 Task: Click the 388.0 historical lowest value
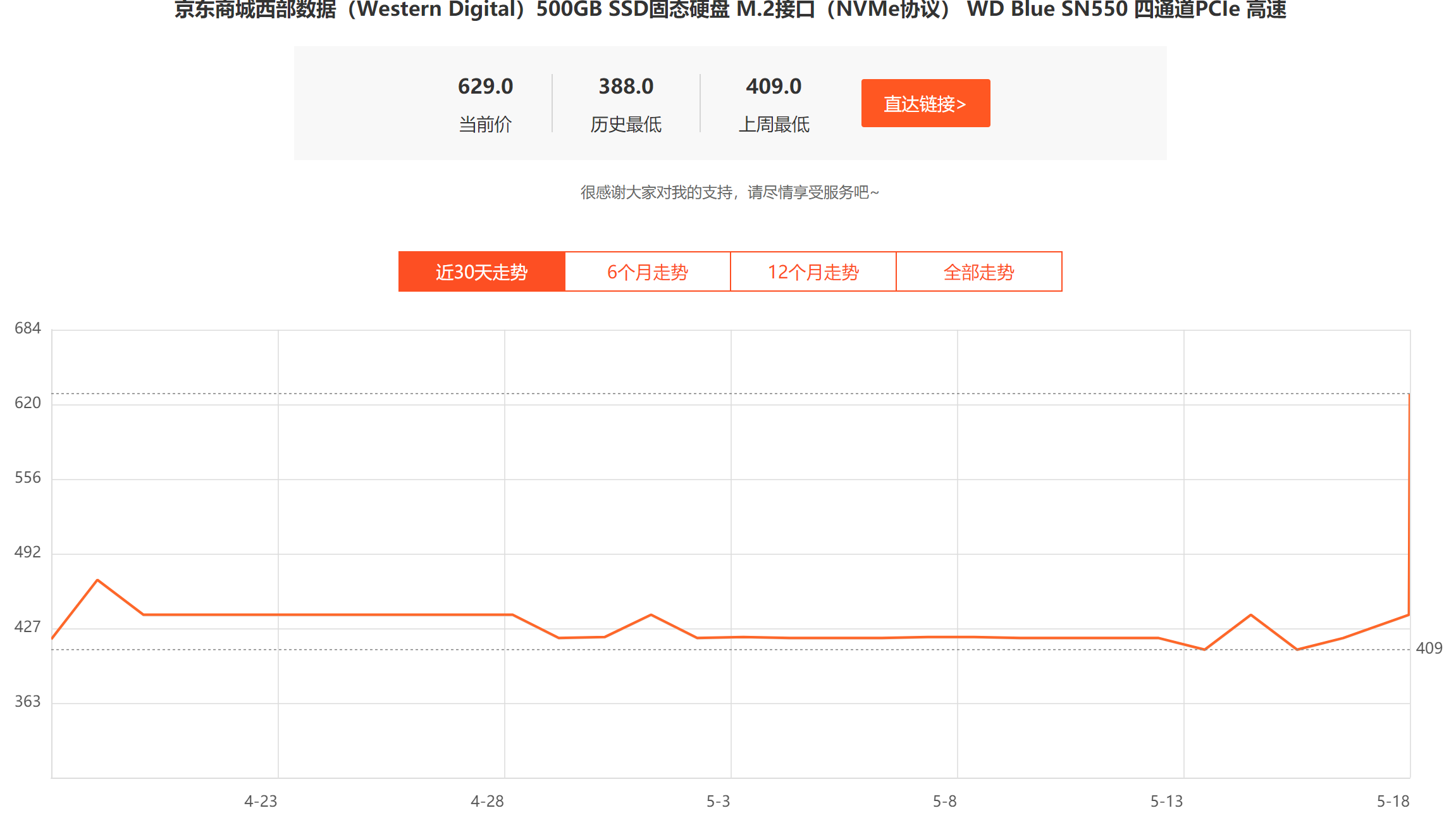coord(626,86)
